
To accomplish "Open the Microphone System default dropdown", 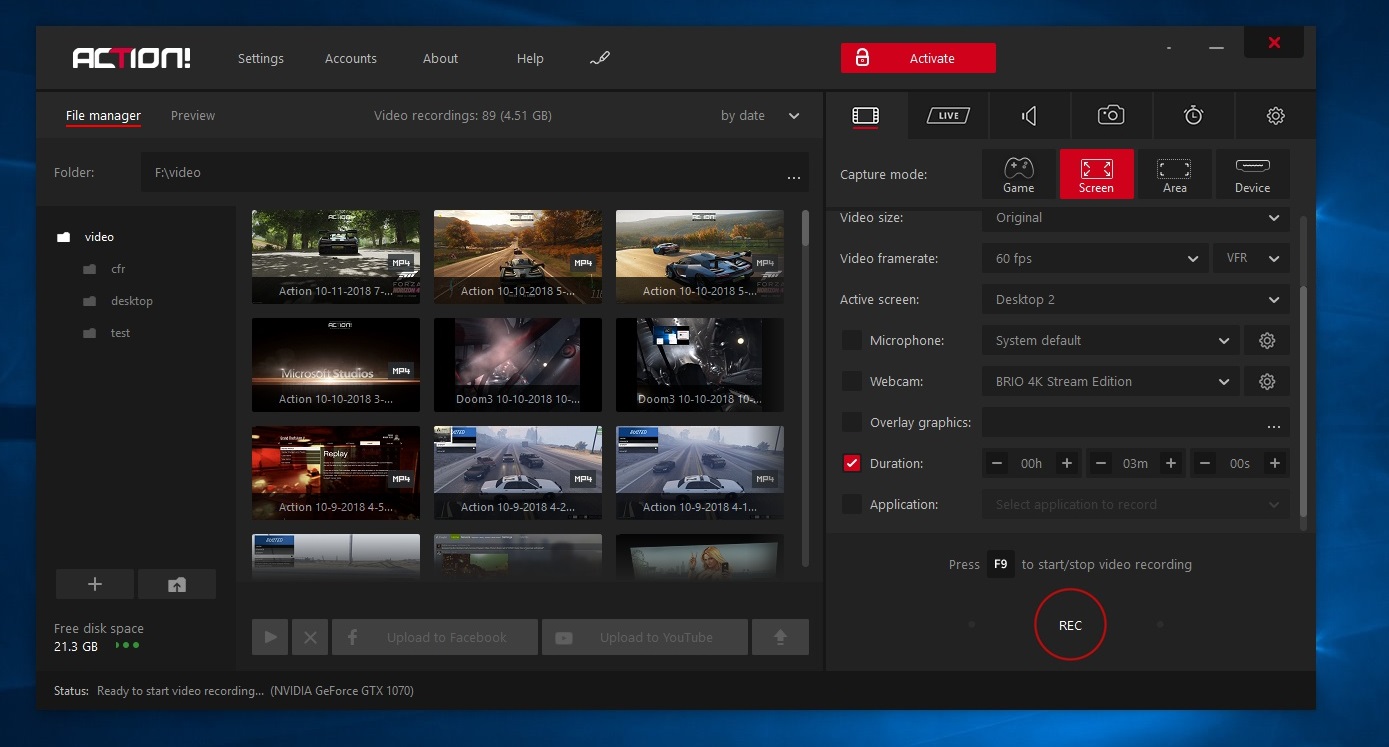I will [1111, 341].
